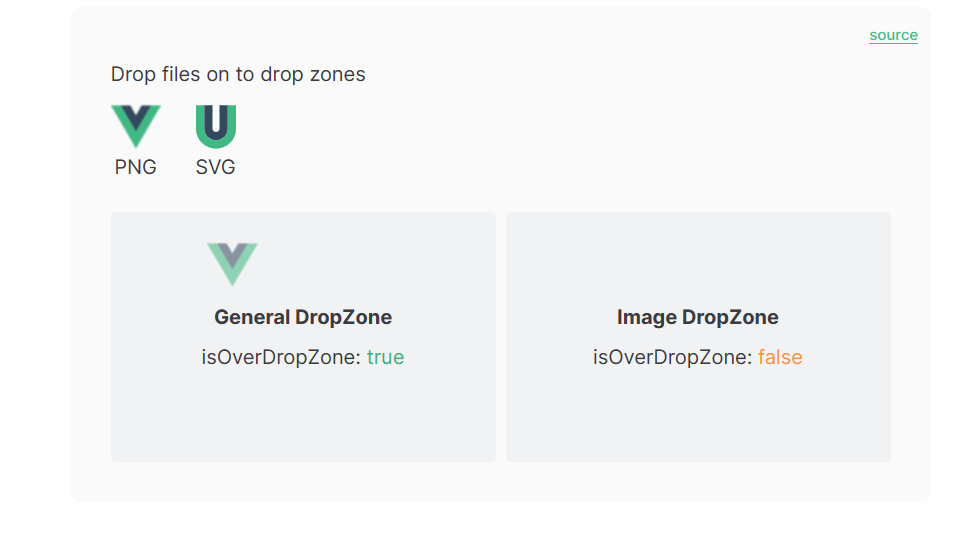
Task: Click "isOverDropZone" label in General DropZone
Action: coord(280,357)
